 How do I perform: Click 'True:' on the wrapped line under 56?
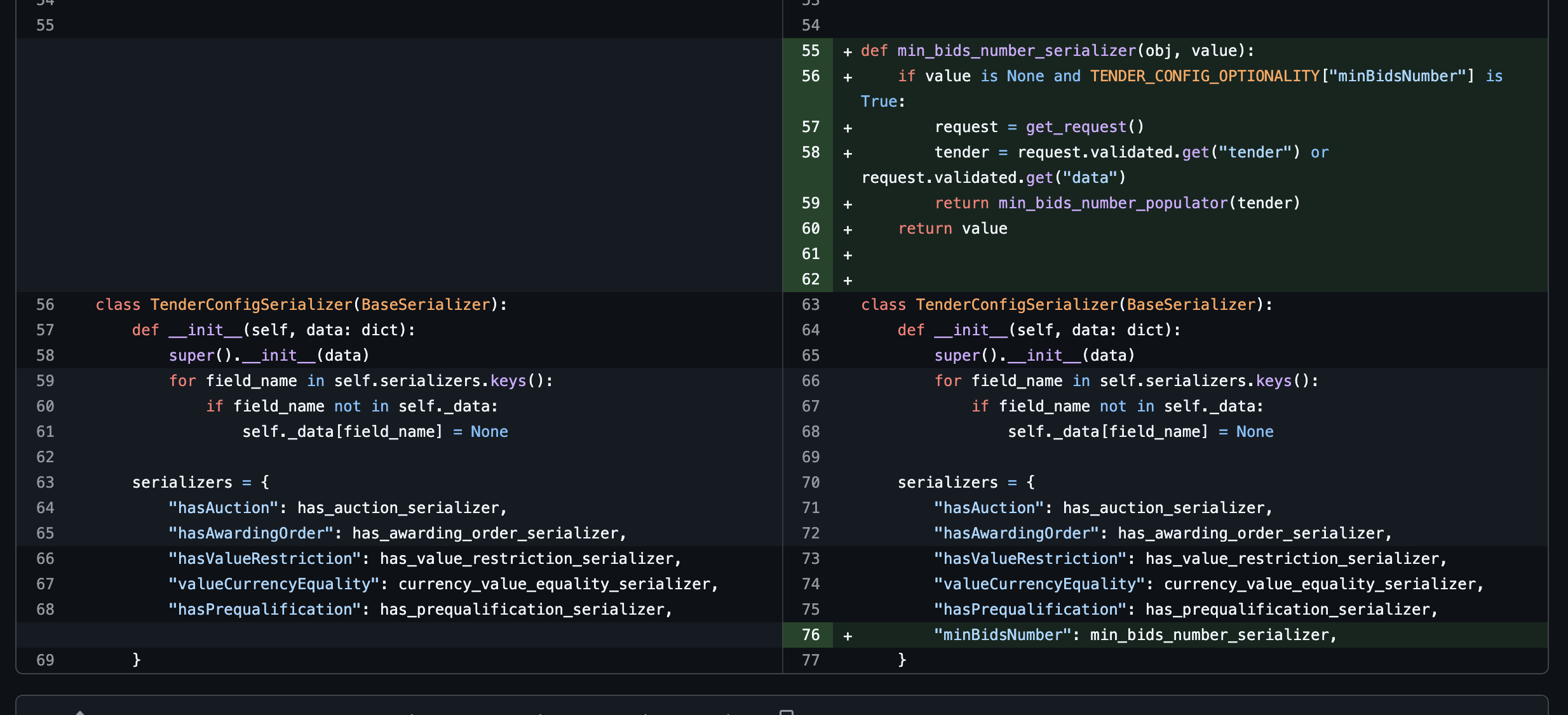pos(883,102)
